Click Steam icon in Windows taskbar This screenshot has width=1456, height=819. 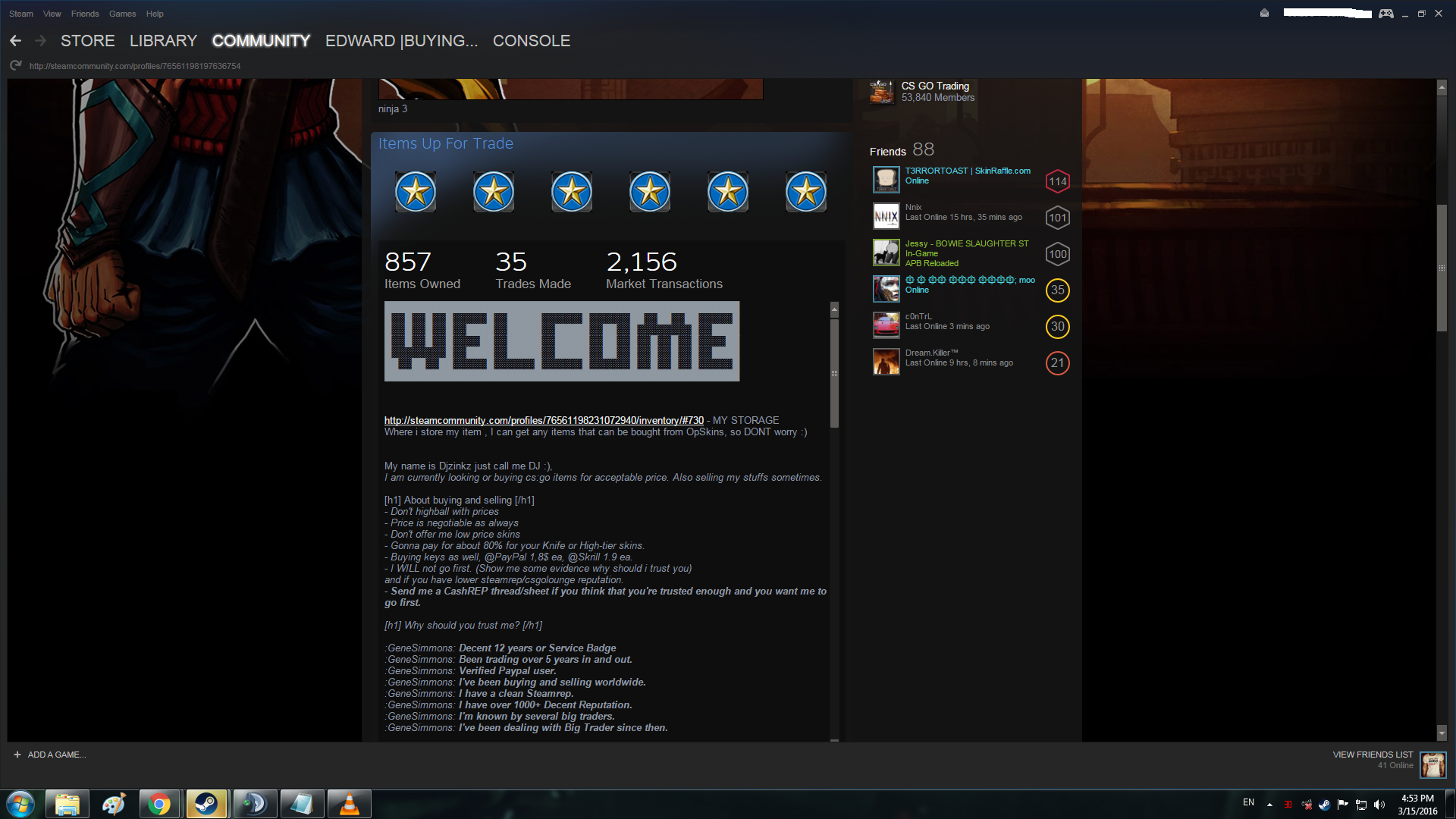(x=206, y=804)
